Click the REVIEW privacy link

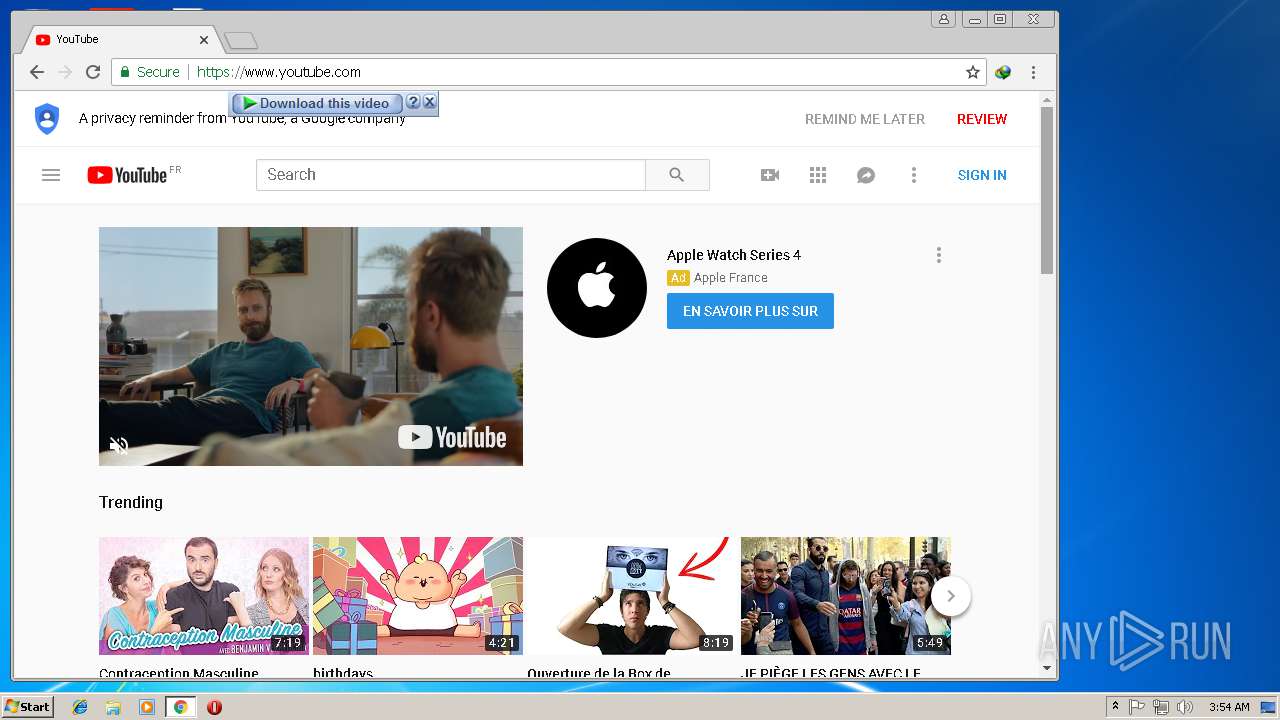click(x=982, y=119)
